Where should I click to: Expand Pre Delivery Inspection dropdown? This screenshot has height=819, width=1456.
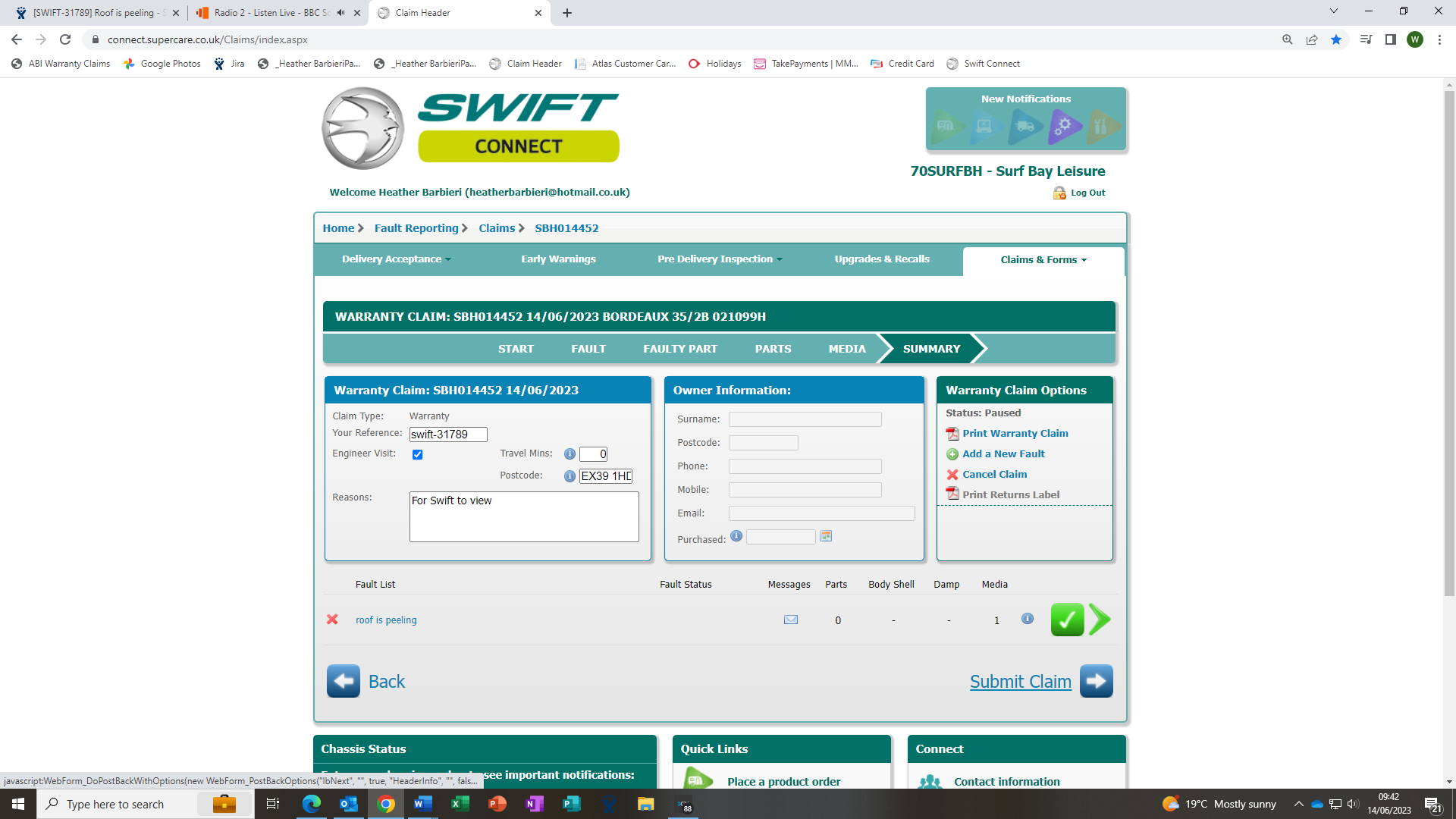719,259
